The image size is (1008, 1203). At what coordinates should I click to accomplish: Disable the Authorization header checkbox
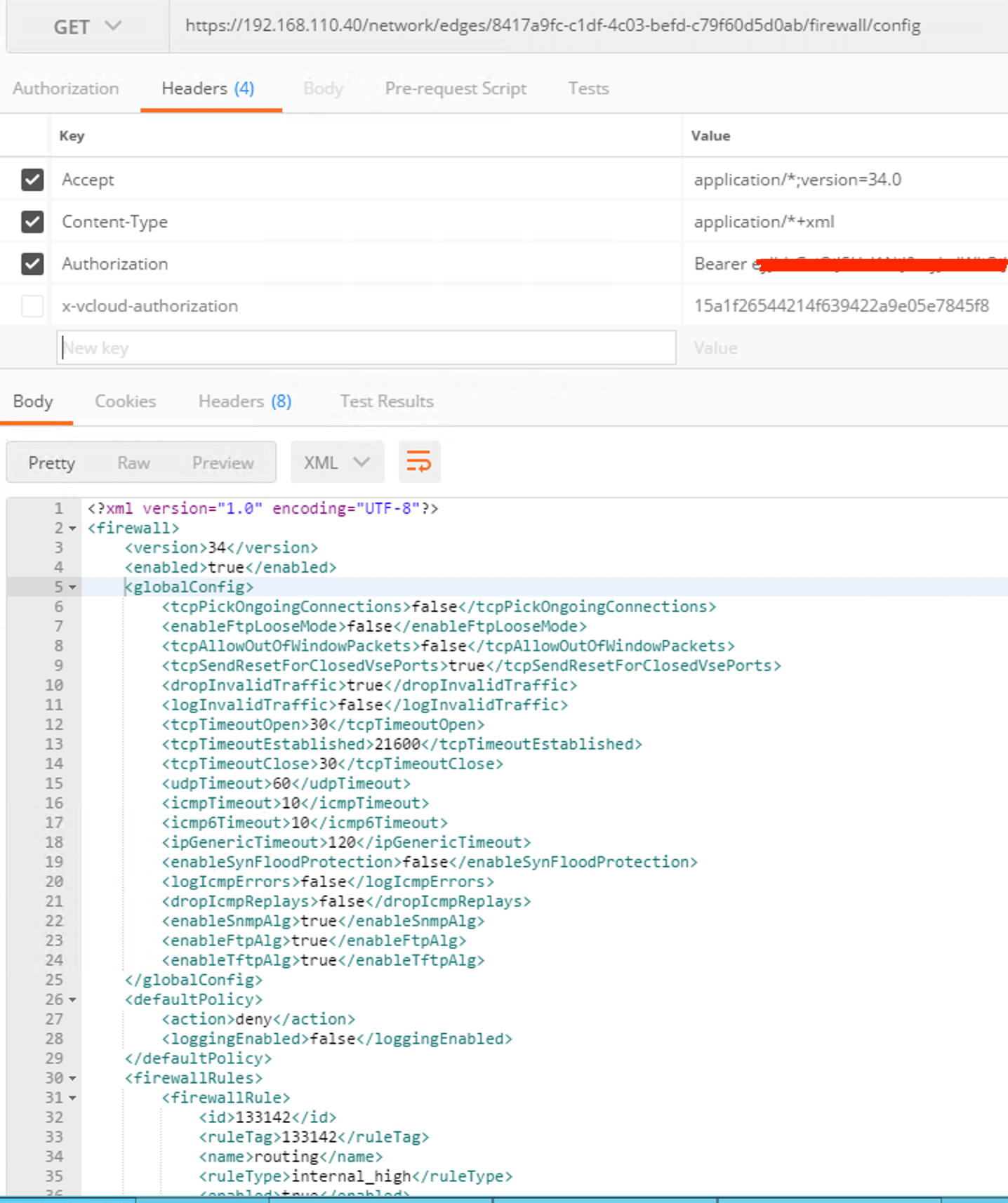coord(32,264)
